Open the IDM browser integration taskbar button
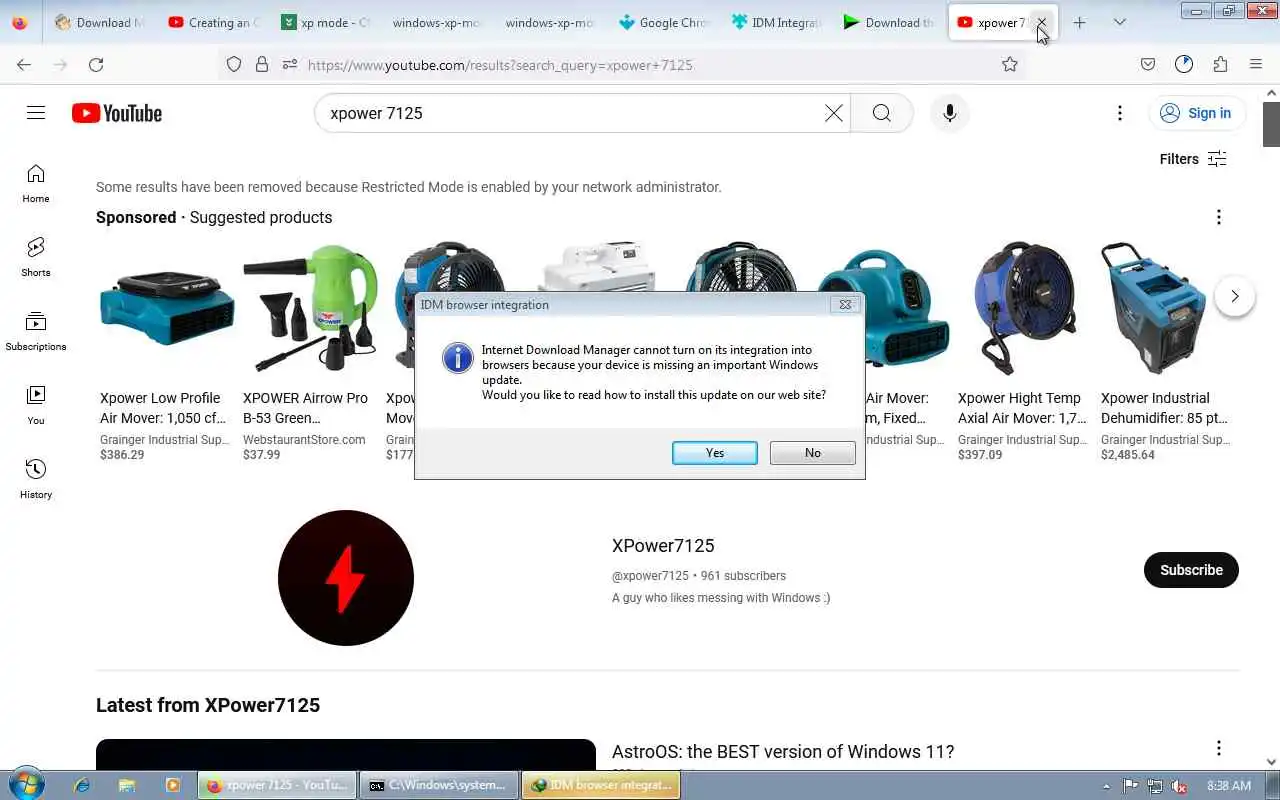The image size is (1280, 800). click(x=601, y=786)
